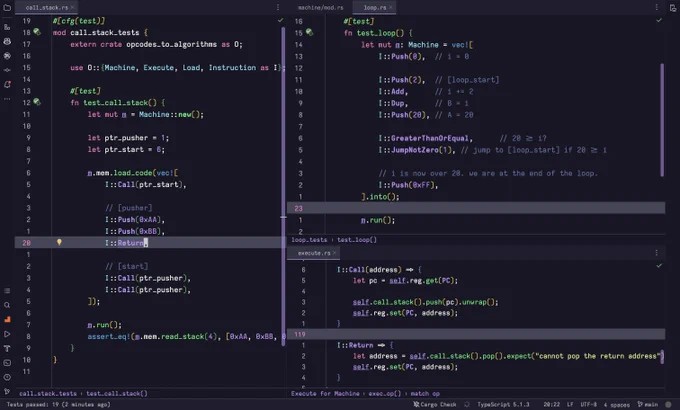Open the Terminal tool window
This screenshot has height=410, width=680.
pos(7,363)
